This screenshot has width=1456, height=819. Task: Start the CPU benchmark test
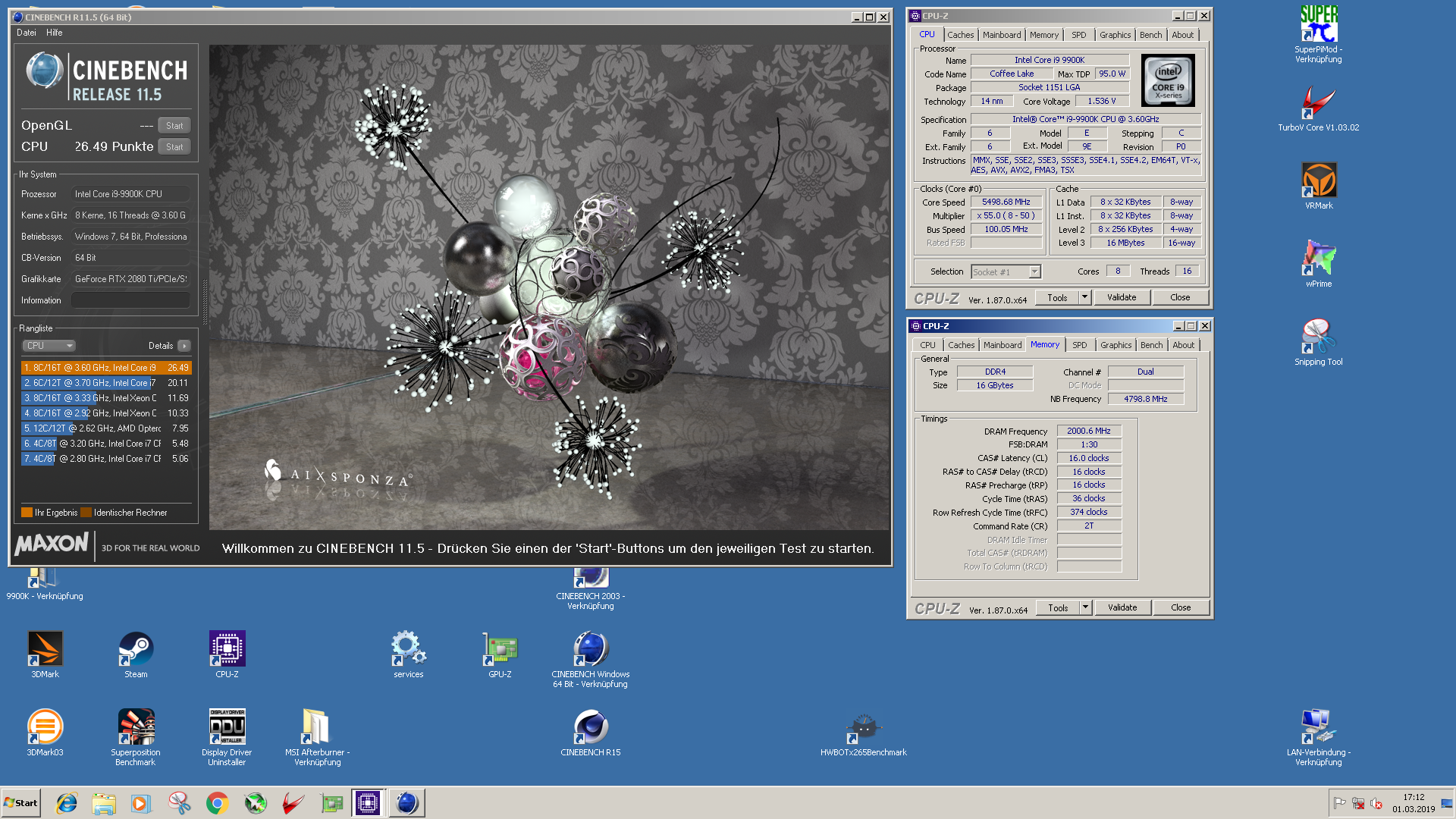[174, 147]
